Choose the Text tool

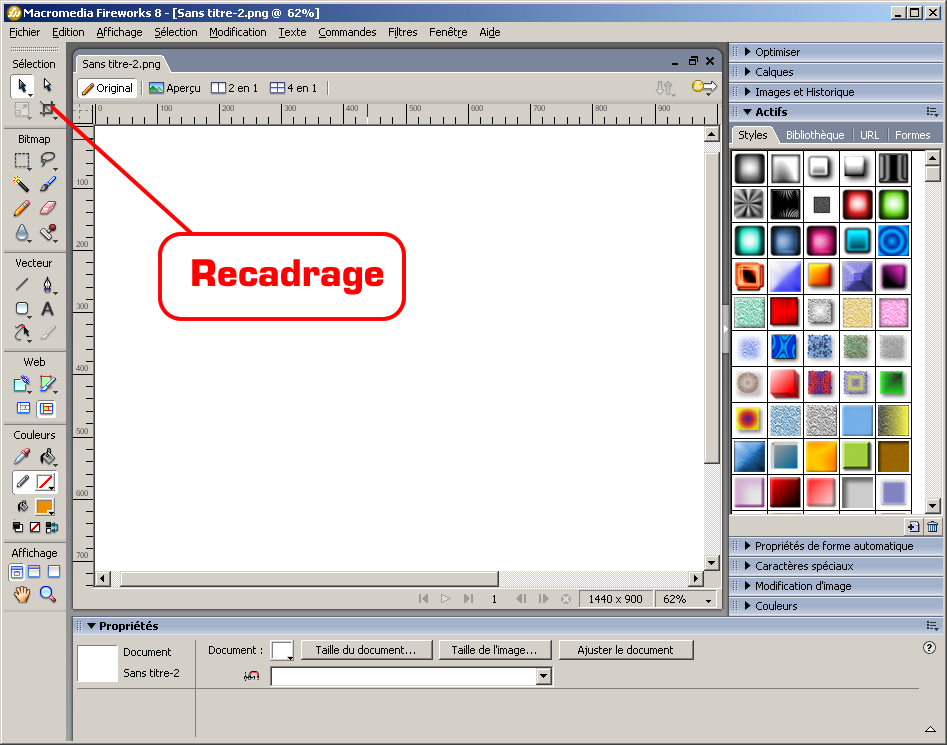coord(47,309)
